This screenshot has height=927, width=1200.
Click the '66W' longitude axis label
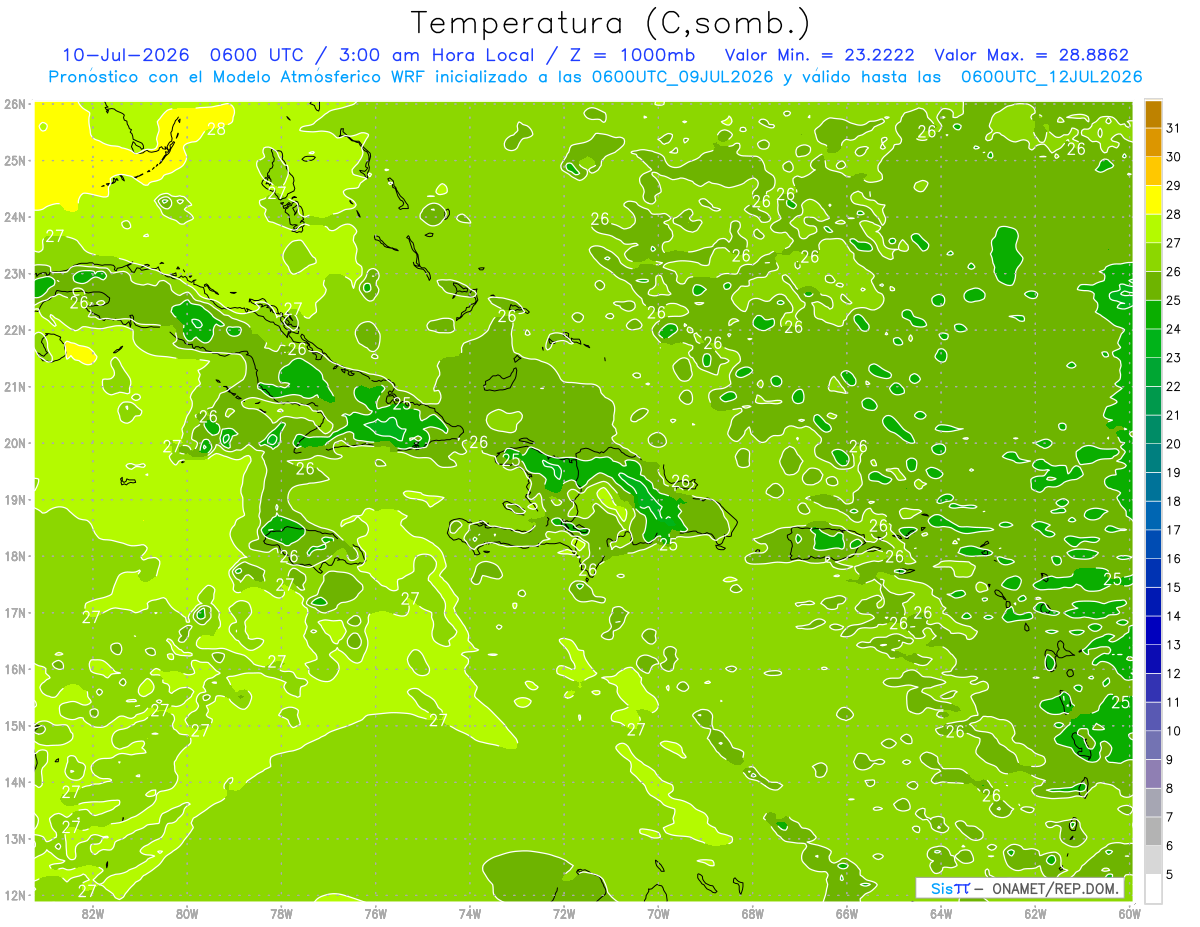click(x=846, y=913)
